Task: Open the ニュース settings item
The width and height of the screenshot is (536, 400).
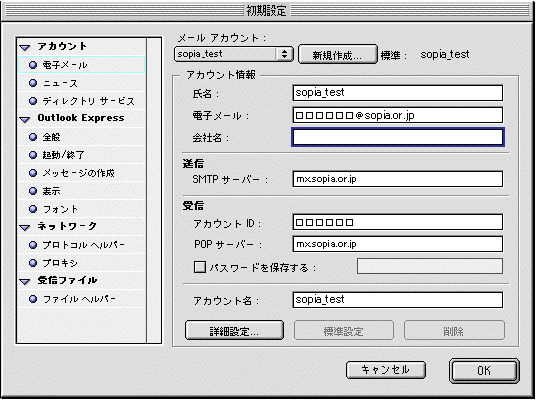Action: click(x=81, y=83)
